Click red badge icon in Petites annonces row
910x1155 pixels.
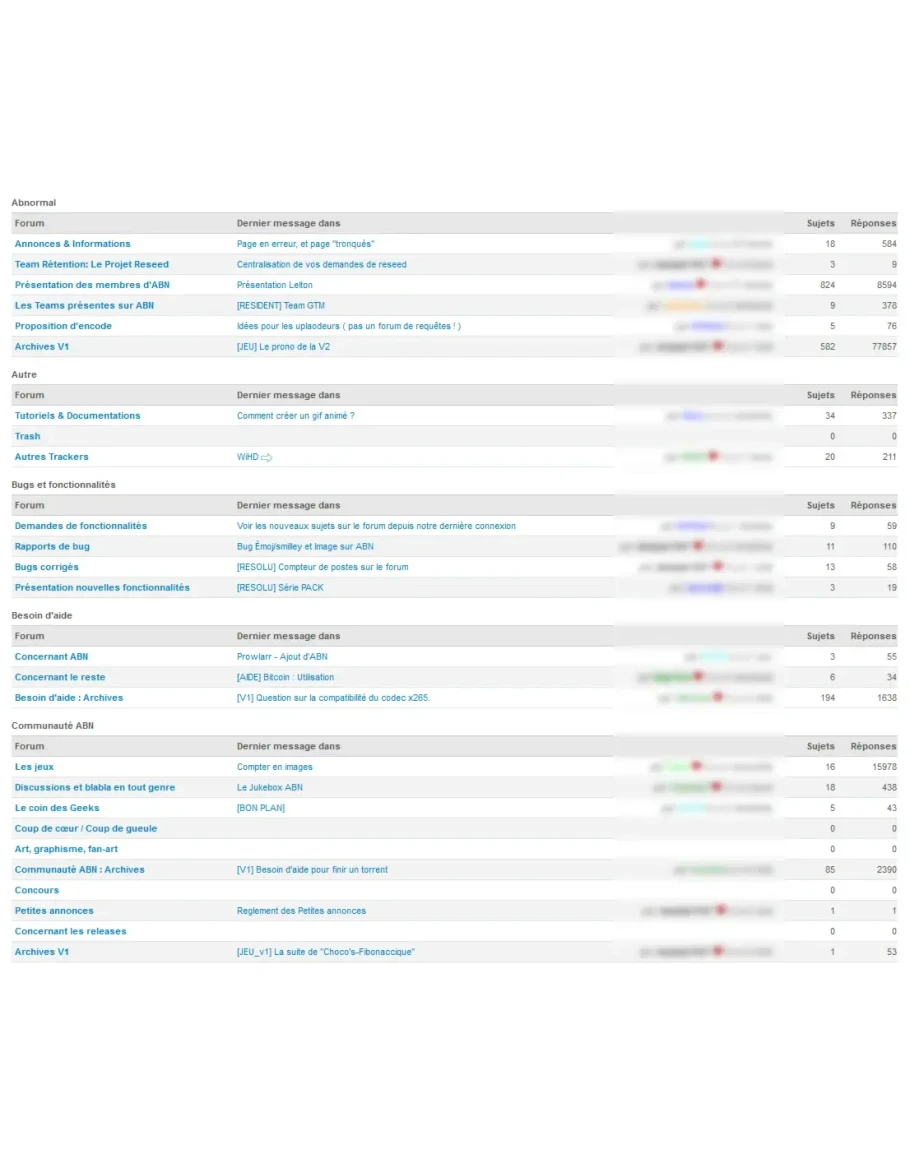[720, 910]
